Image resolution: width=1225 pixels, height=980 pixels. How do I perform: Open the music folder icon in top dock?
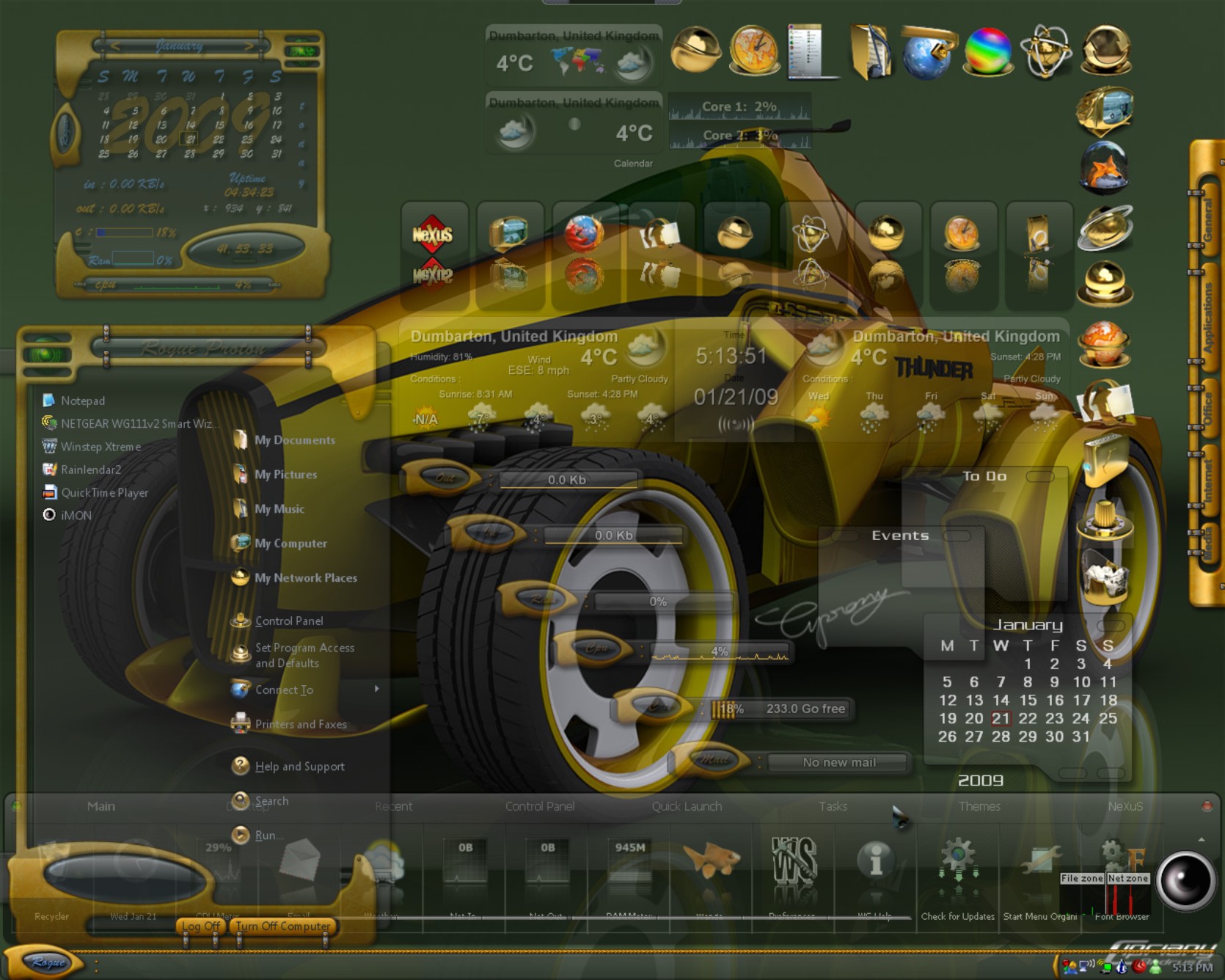click(x=871, y=51)
